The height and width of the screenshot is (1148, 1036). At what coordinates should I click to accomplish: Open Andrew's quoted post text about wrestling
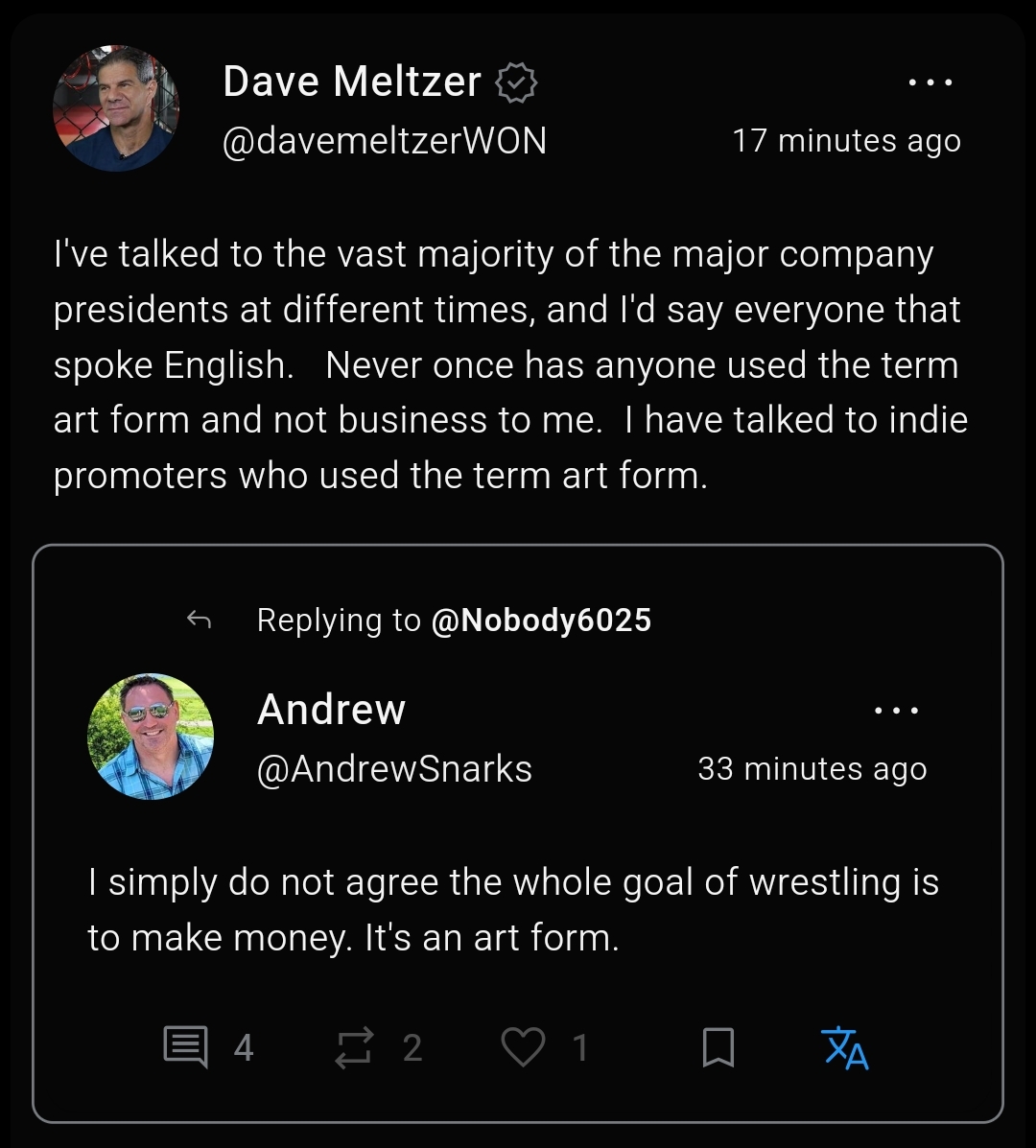(x=512, y=909)
